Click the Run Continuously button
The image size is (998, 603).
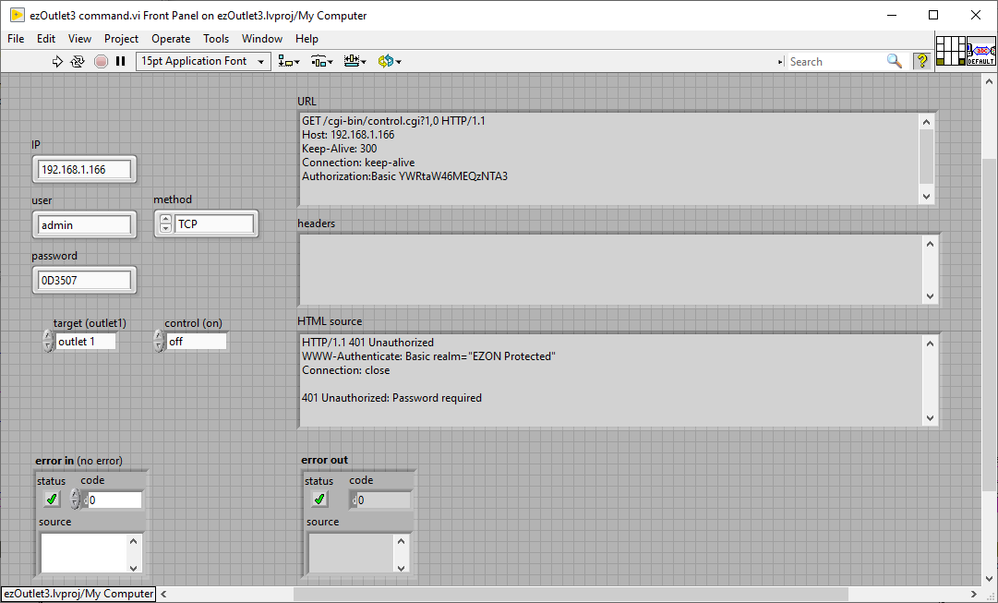coord(77,62)
